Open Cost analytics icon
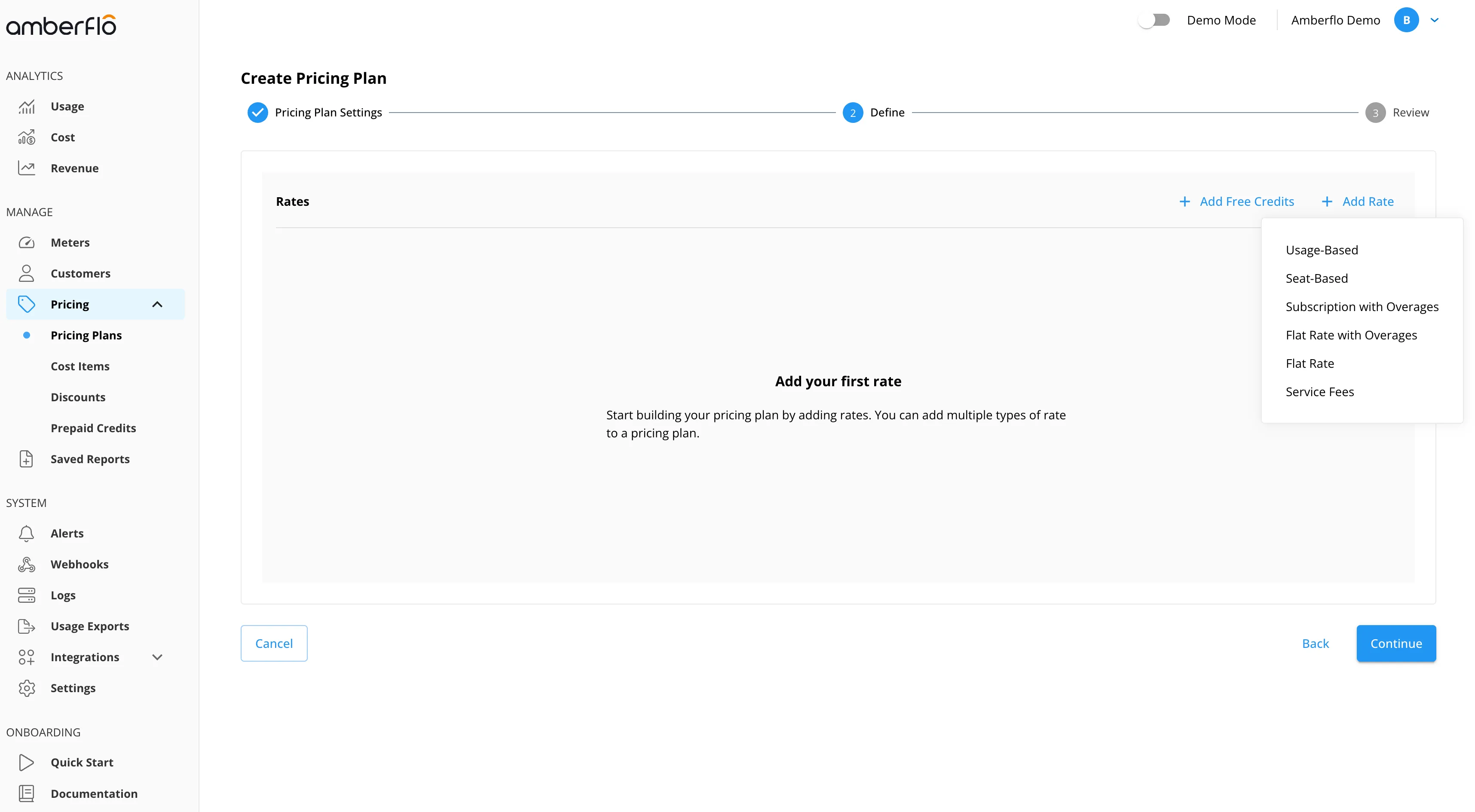 tap(26, 137)
